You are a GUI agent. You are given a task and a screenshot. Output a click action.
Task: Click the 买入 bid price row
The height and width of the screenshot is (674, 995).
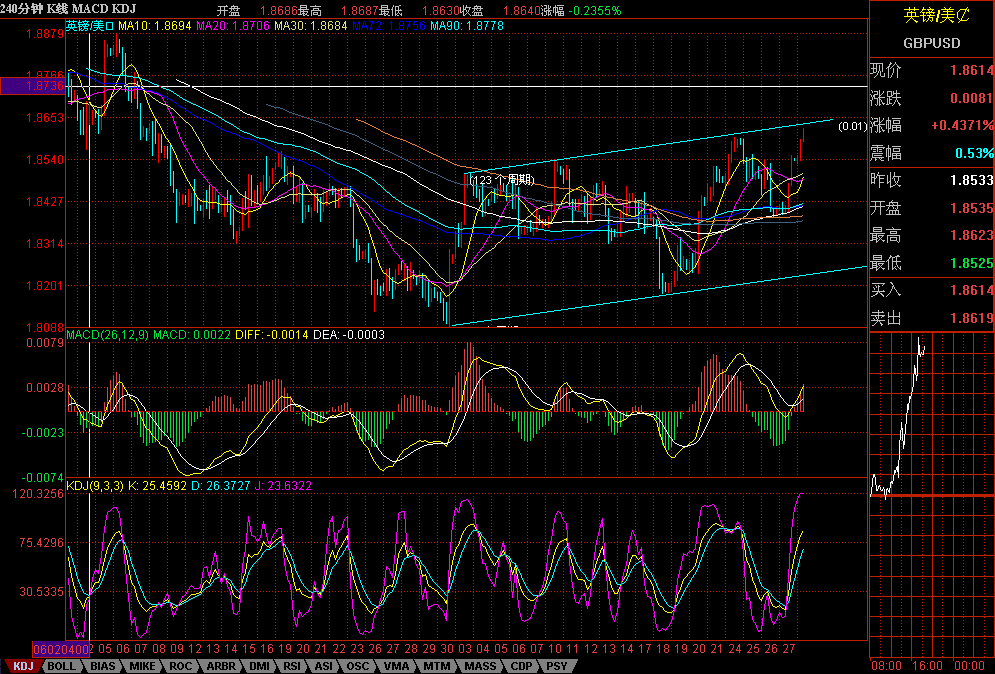pyautogui.click(x=932, y=290)
